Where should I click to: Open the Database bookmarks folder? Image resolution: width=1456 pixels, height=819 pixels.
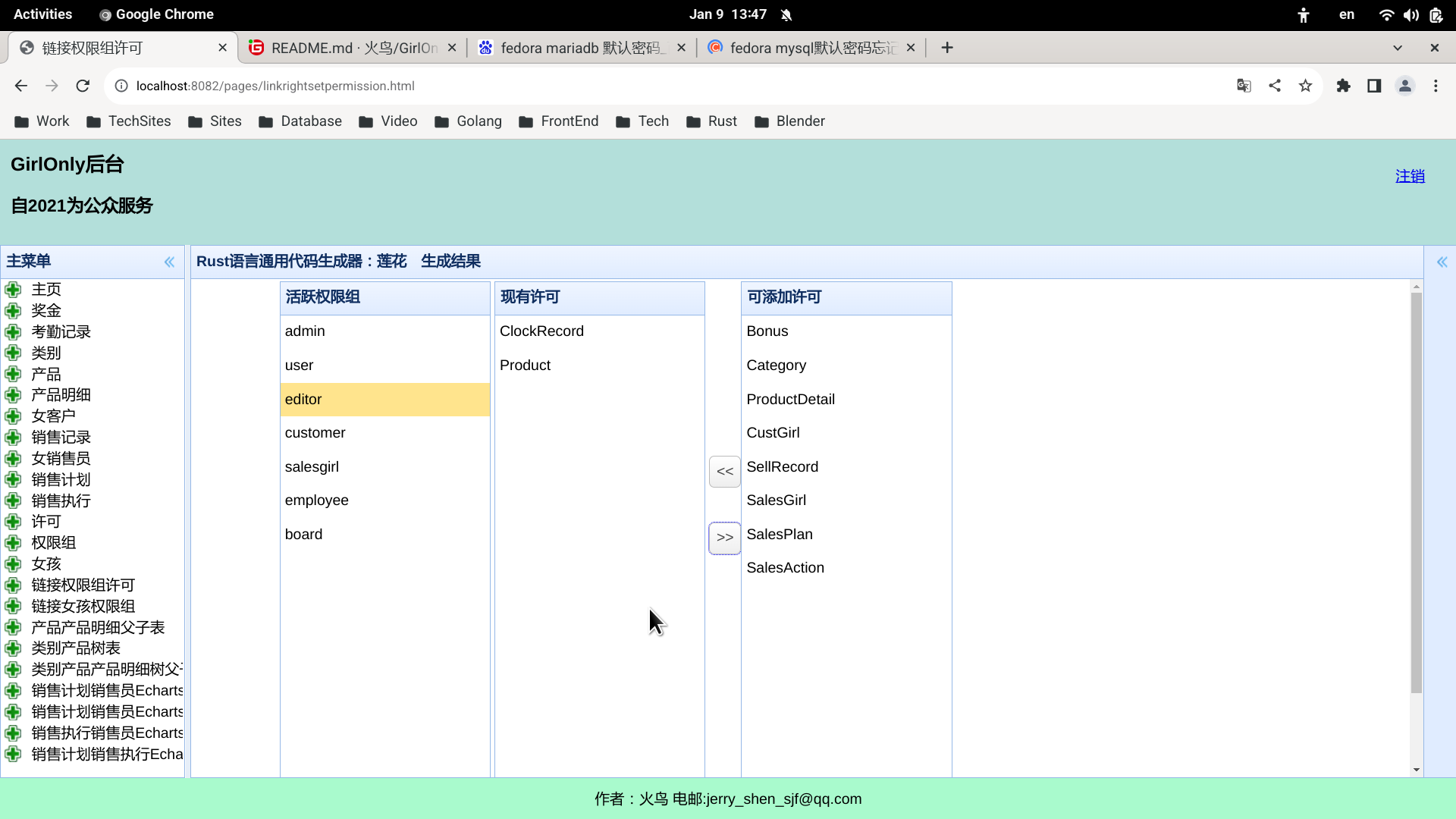[x=300, y=121]
